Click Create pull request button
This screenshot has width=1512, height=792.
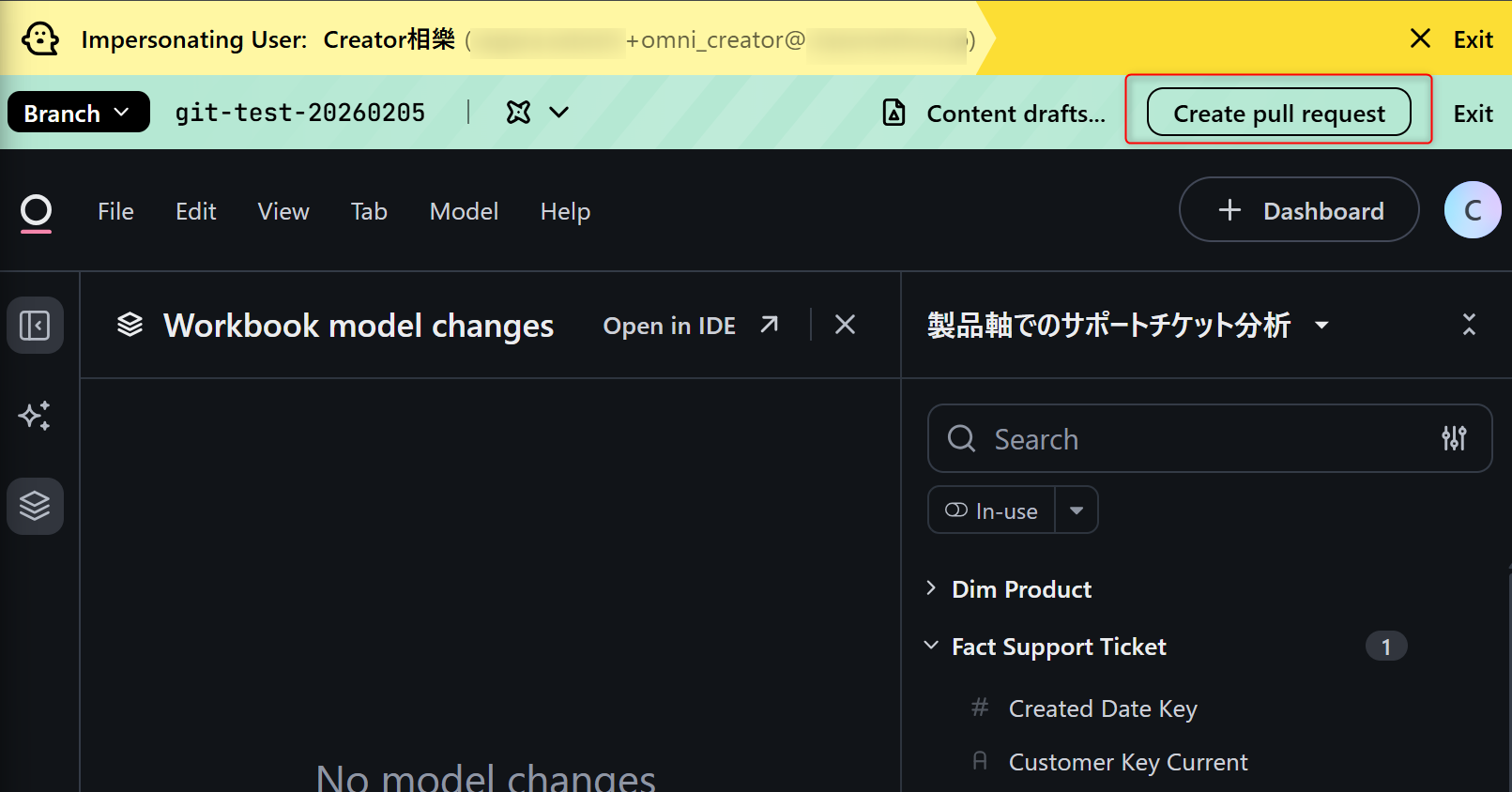coord(1278,113)
